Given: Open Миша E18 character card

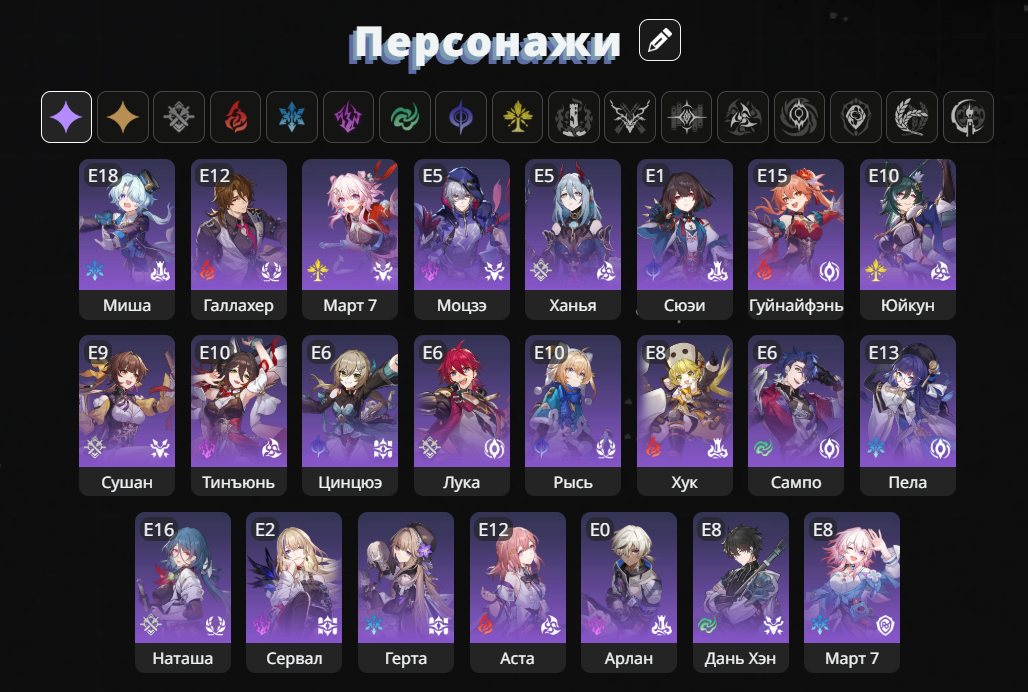Looking at the screenshot, I should coord(127,239).
